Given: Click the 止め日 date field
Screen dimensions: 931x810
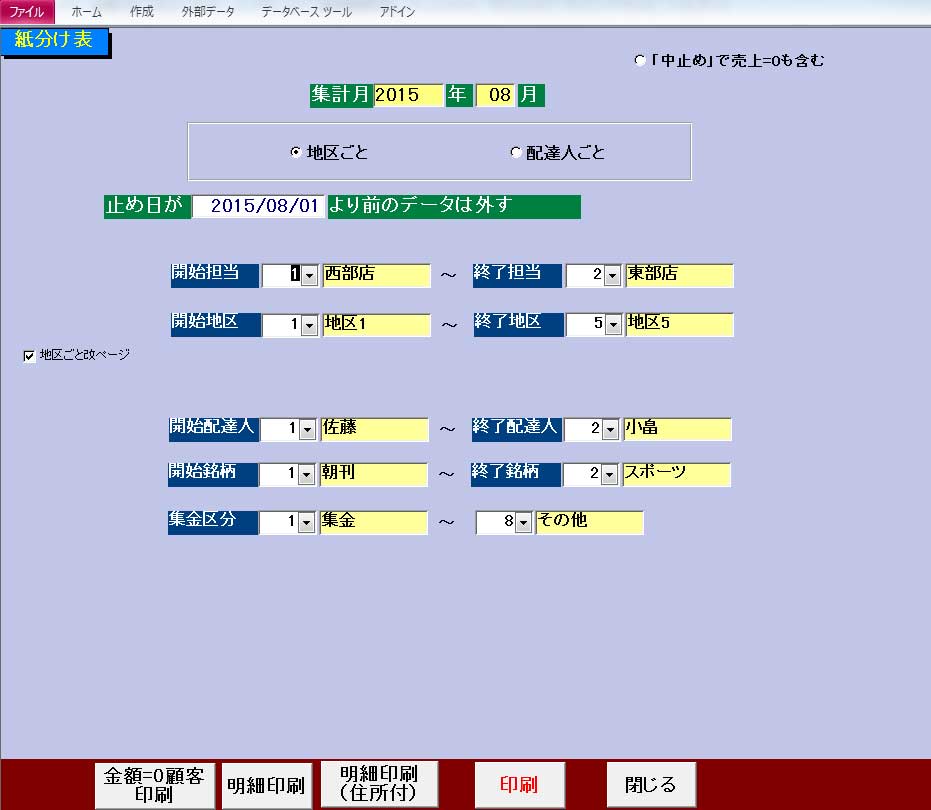Looking at the screenshot, I should coord(258,206).
